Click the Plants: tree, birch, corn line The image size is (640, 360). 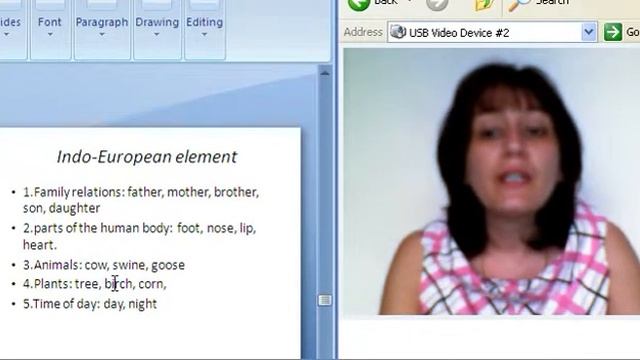[x=95, y=284]
